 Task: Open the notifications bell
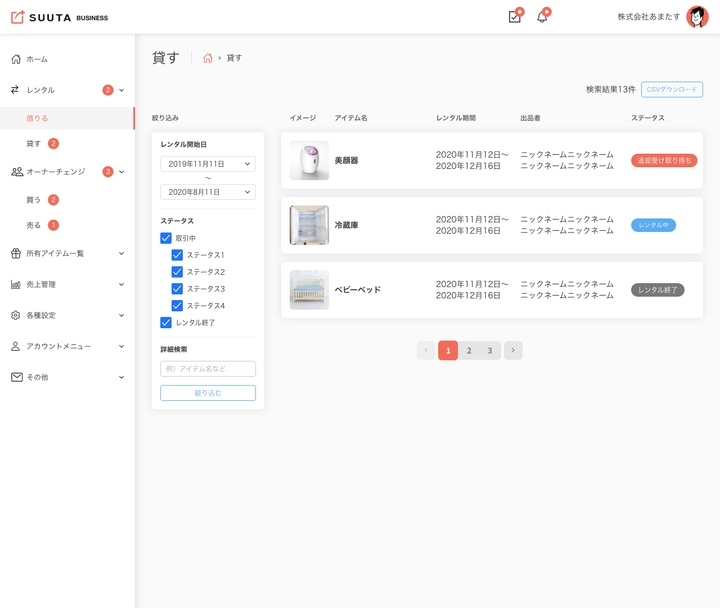542,17
